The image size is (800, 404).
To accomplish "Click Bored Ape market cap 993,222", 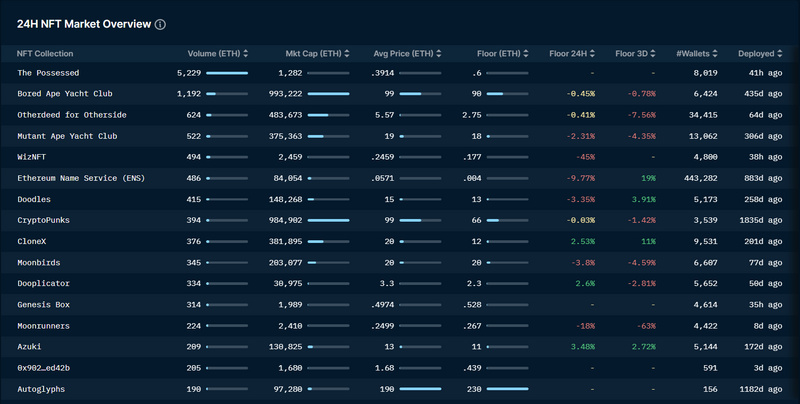I will 286,94.
